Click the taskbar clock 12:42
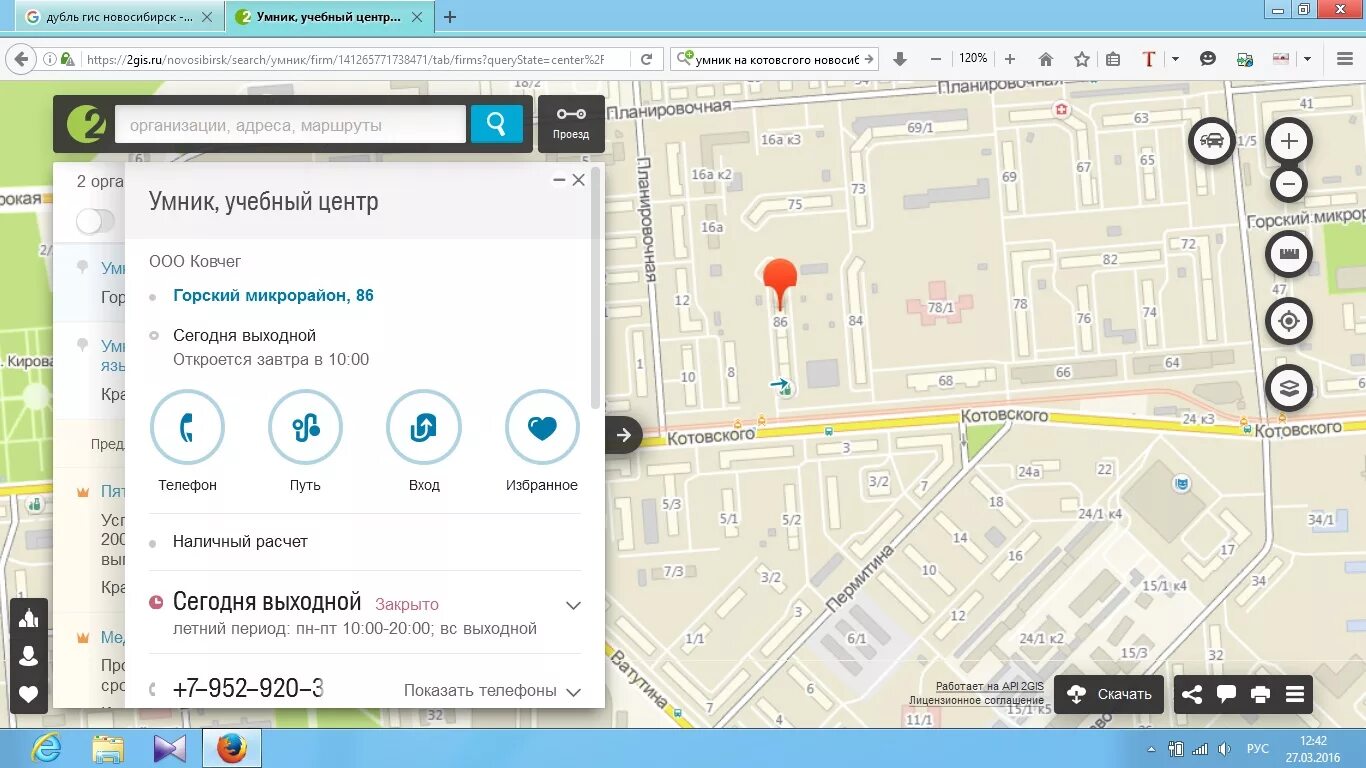The image size is (1366, 768). click(x=1314, y=741)
